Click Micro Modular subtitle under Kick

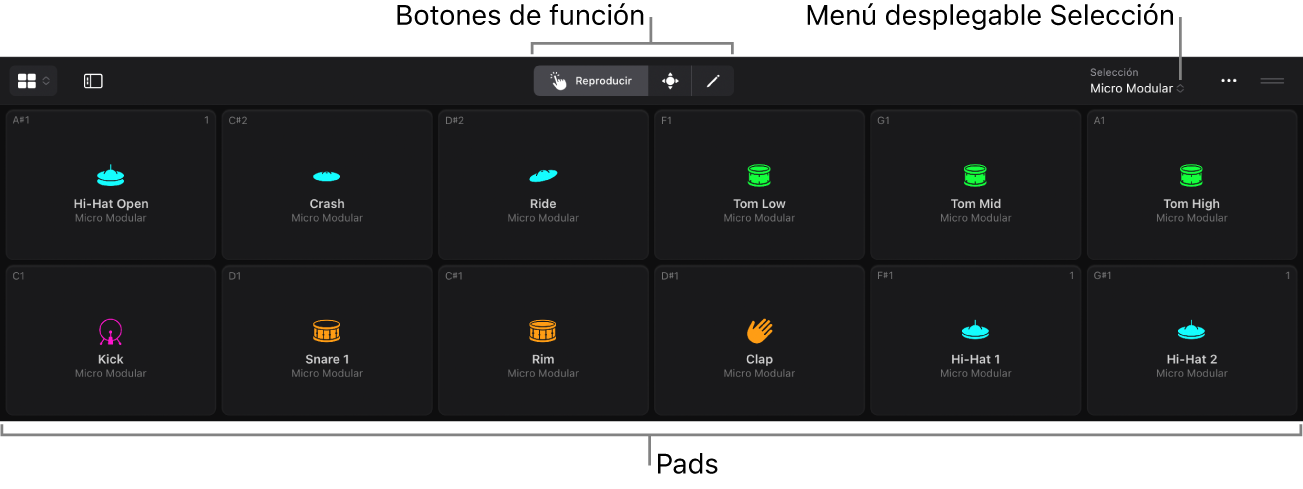click(111, 373)
